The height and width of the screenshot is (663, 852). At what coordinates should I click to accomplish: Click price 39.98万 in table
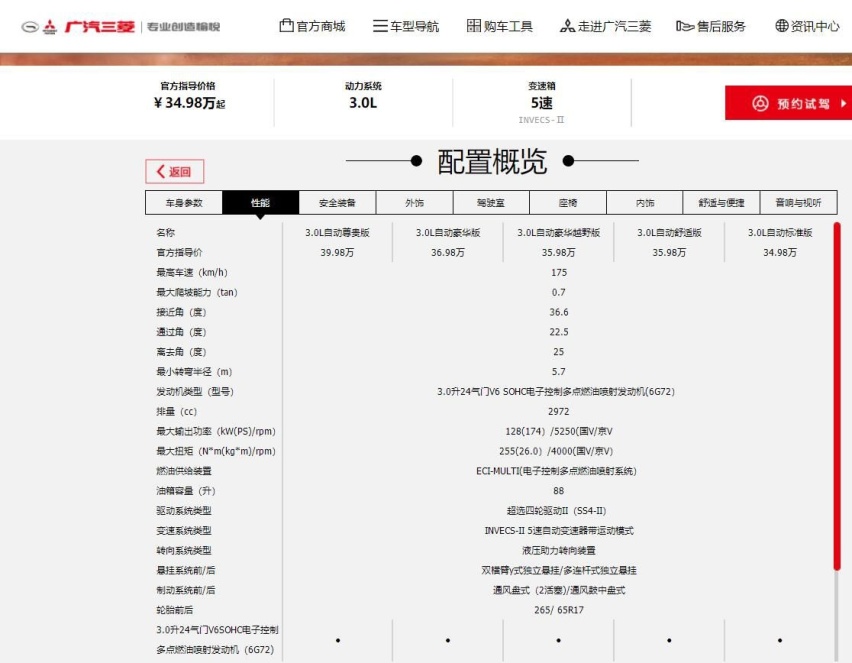tap(337, 253)
